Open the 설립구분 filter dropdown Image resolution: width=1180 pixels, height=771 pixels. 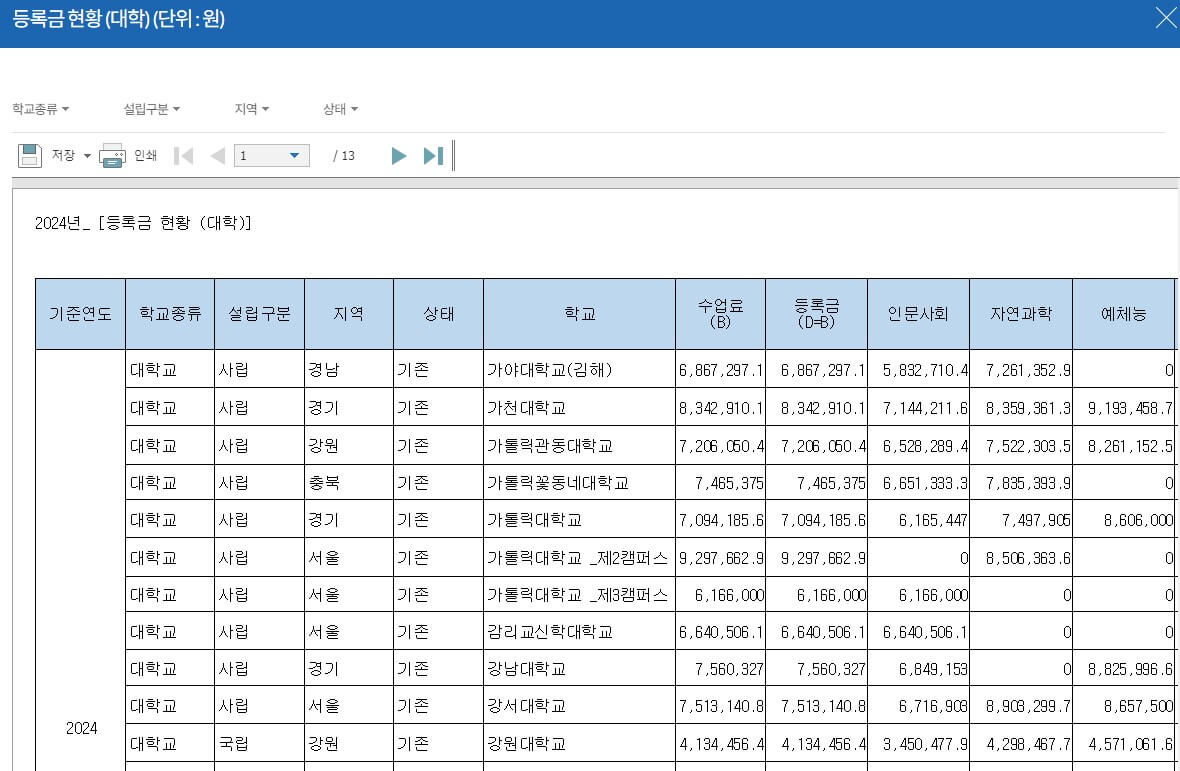(150, 110)
